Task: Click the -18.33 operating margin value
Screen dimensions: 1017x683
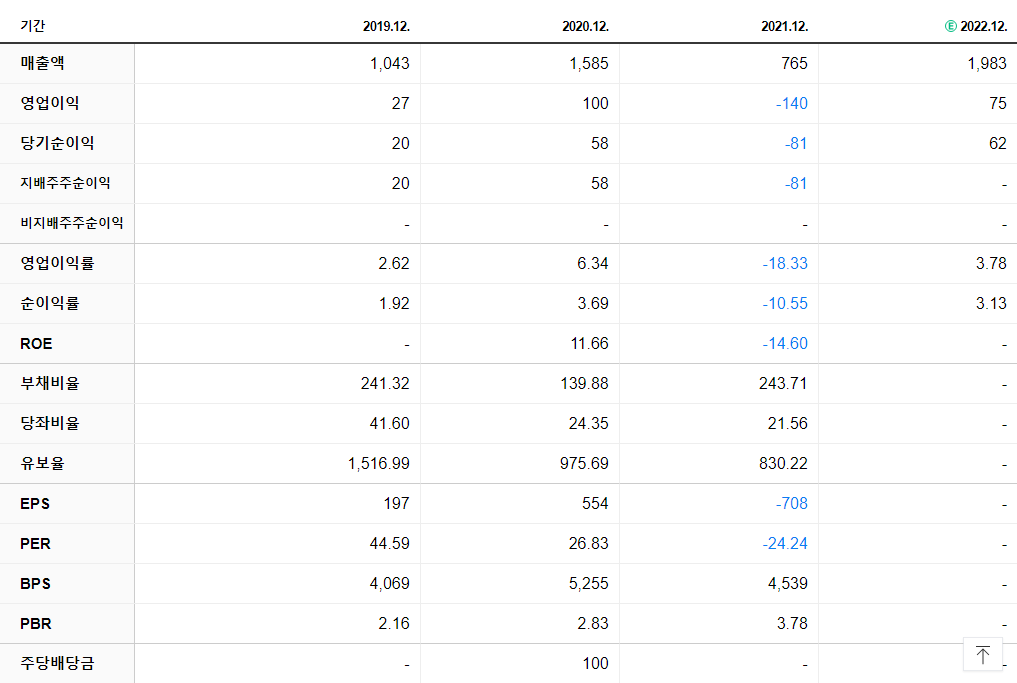Action: click(x=785, y=263)
